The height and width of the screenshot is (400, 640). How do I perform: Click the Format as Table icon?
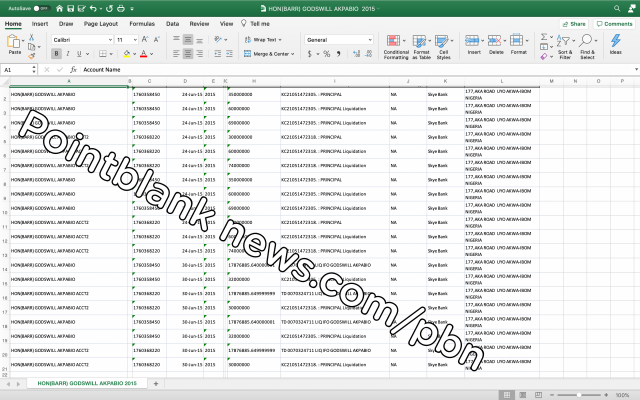(x=421, y=46)
